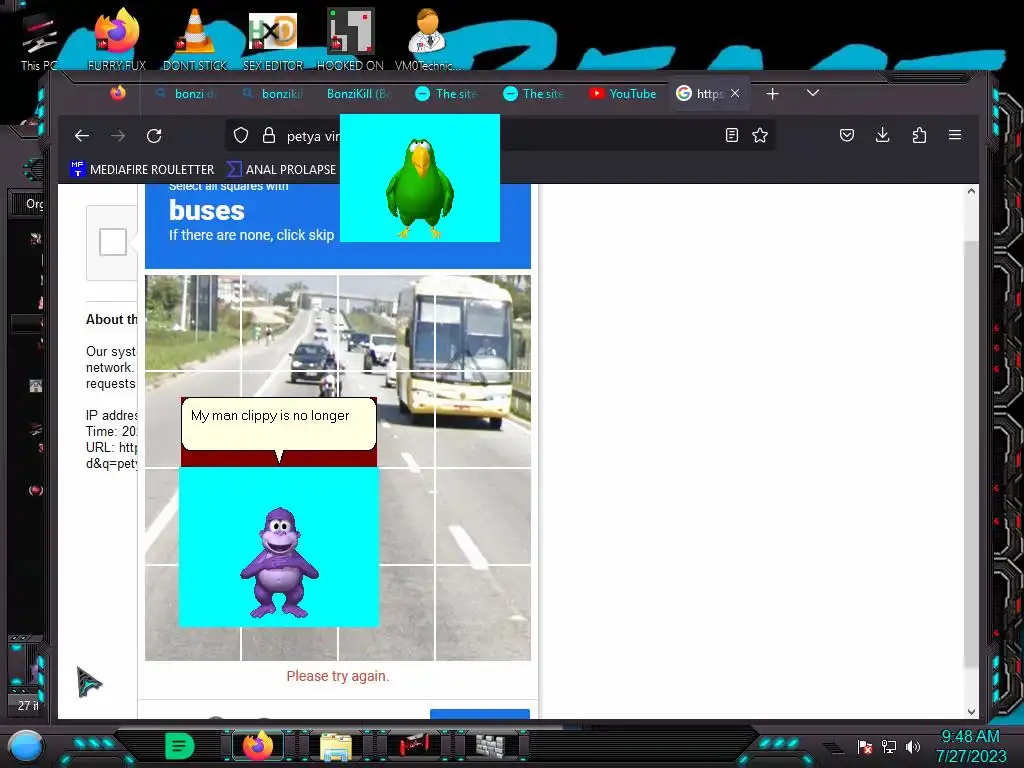Click the green Peedy parrot character
The height and width of the screenshot is (768, 1024).
[420, 187]
